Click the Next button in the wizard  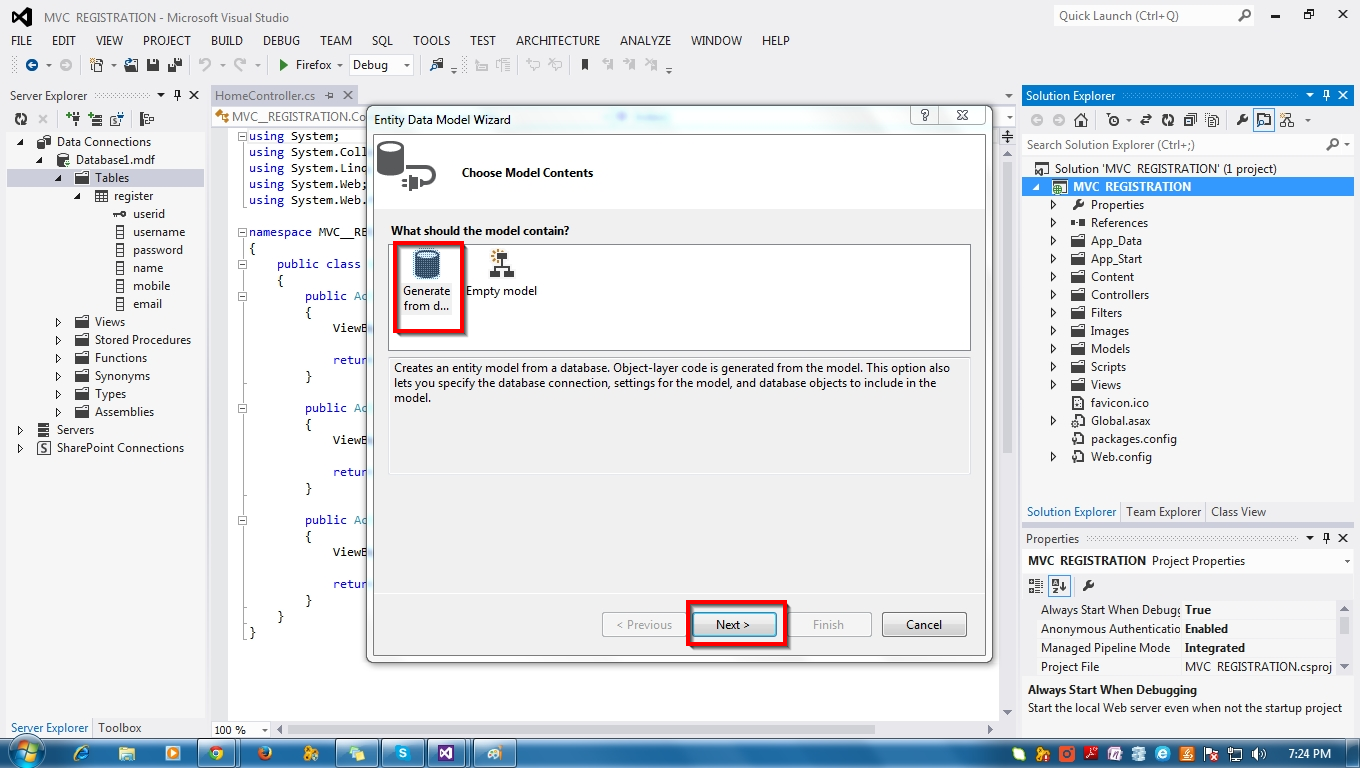[x=734, y=624]
